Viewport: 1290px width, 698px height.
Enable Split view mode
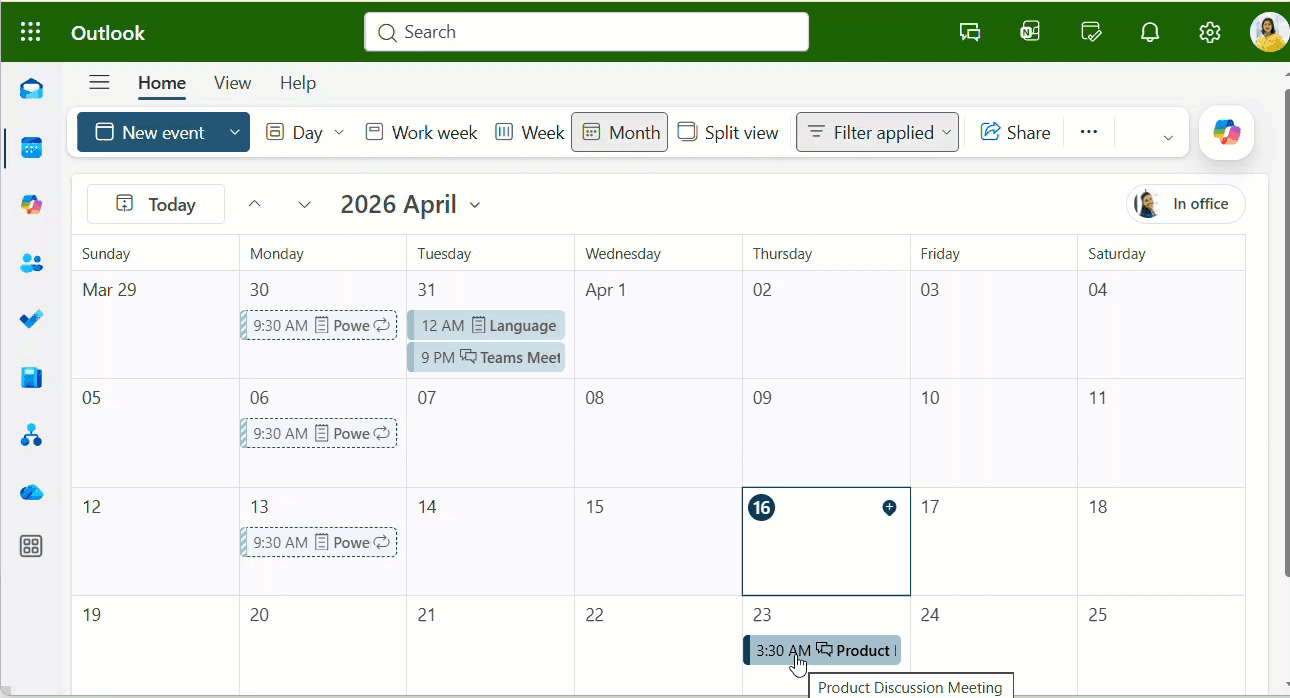728,131
